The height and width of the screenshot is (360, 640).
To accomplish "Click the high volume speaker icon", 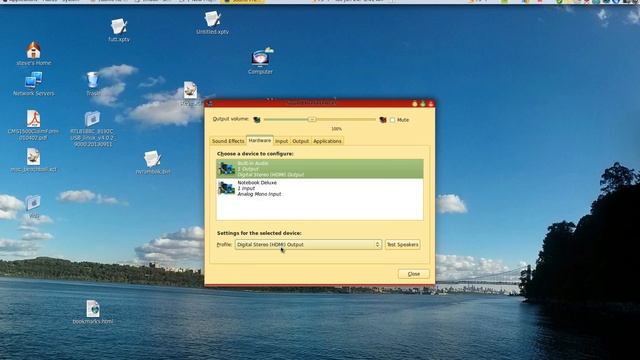I will (x=382, y=120).
